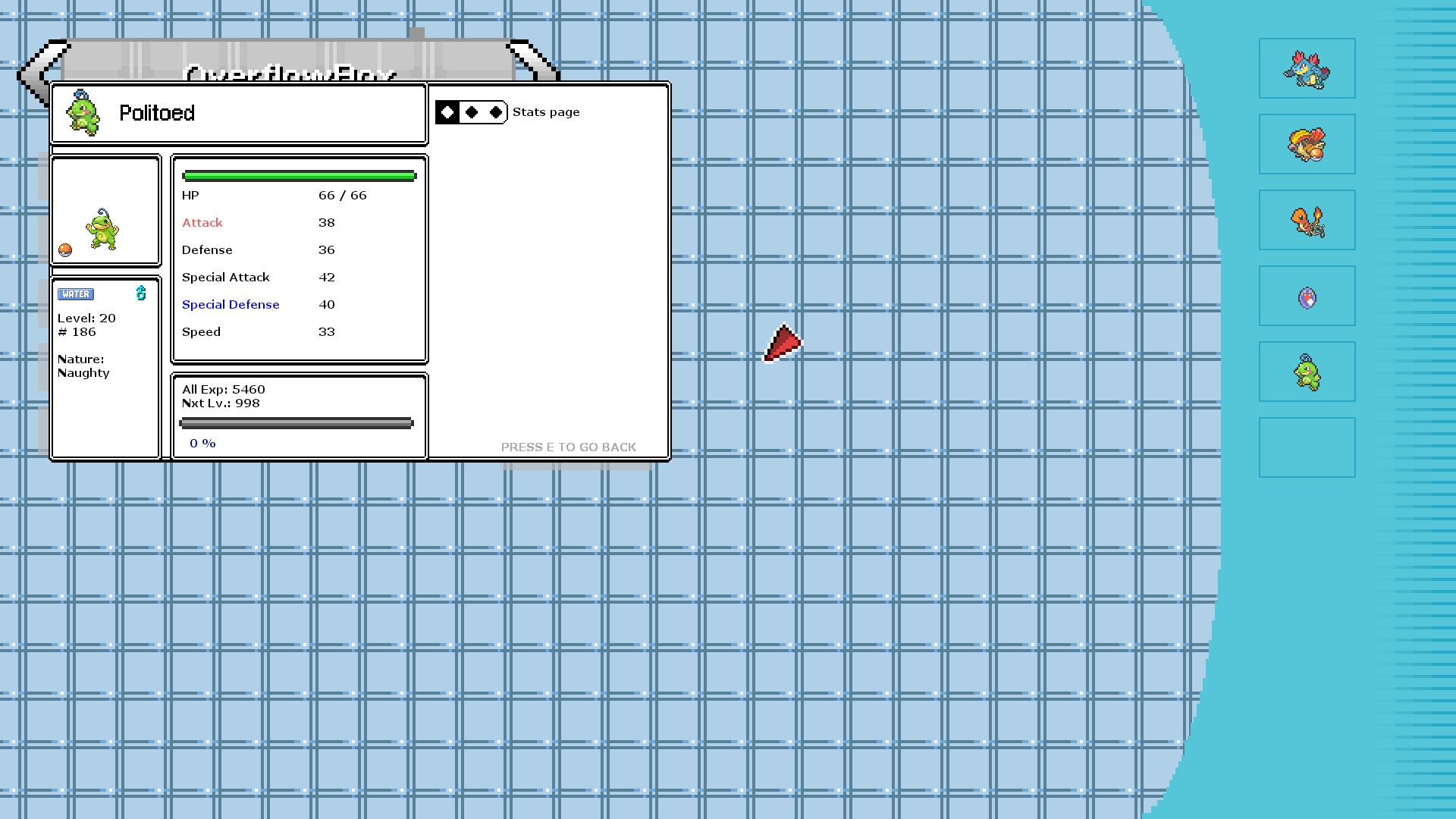Click the WATER type badge

pyautogui.click(x=76, y=294)
